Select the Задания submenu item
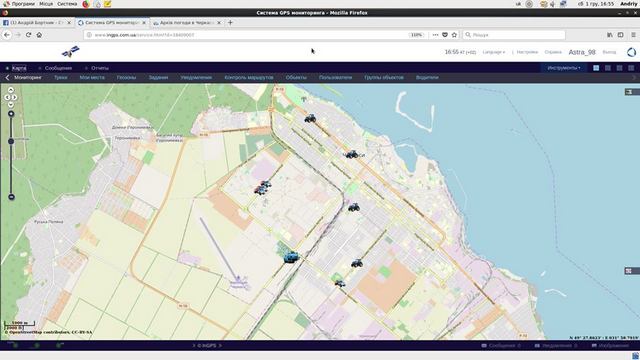The image size is (640, 360). pyautogui.click(x=158, y=77)
